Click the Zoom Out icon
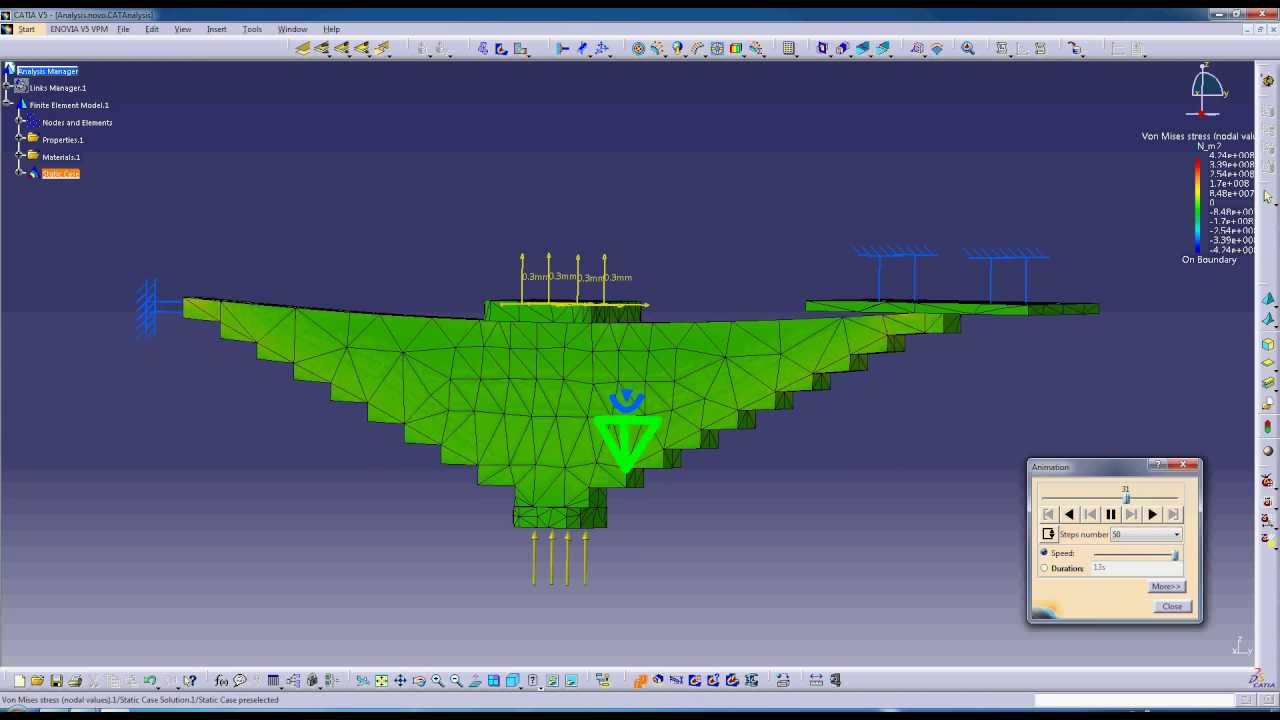The height and width of the screenshot is (720, 1280). point(457,681)
